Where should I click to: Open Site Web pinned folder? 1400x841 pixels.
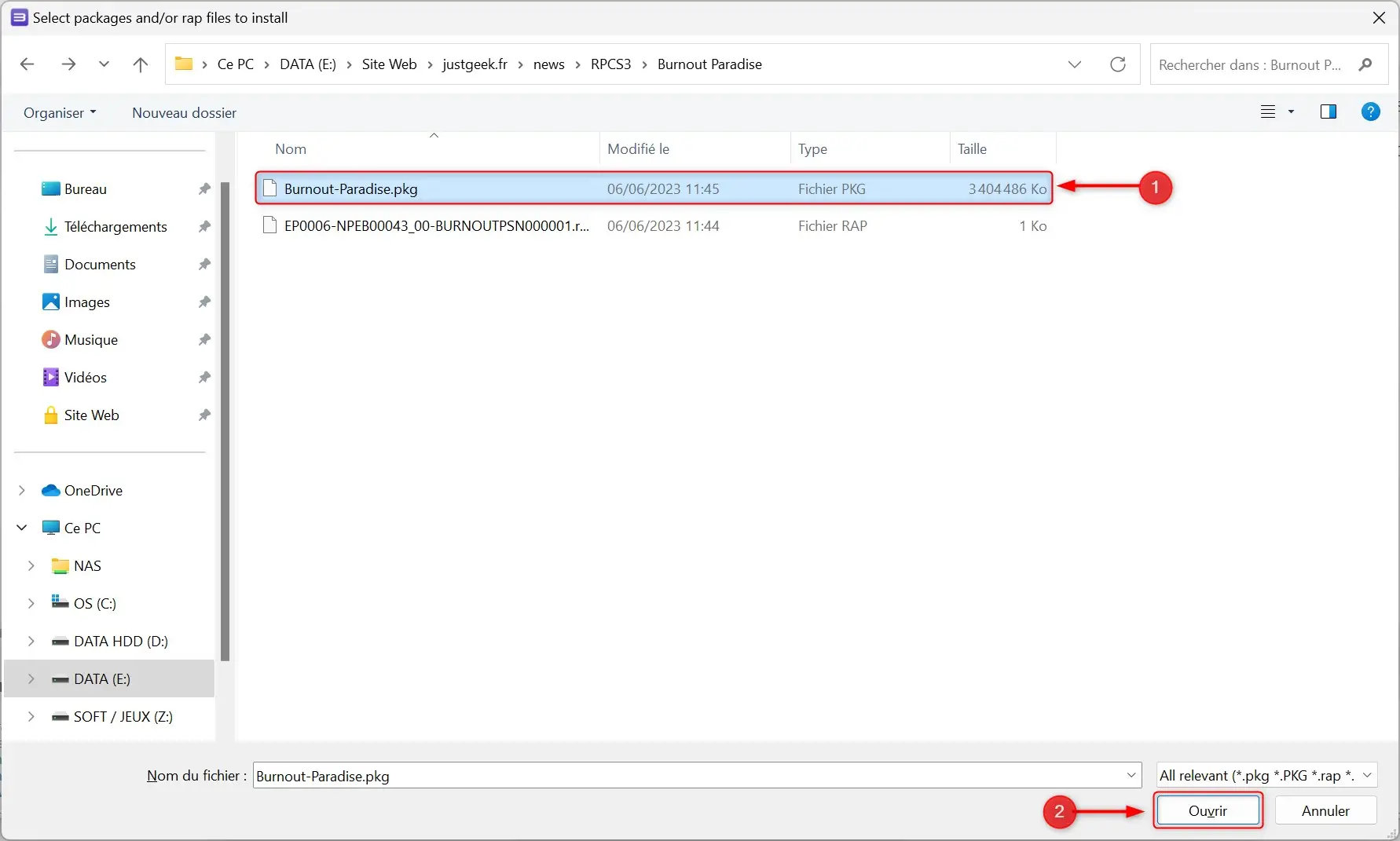click(92, 415)
